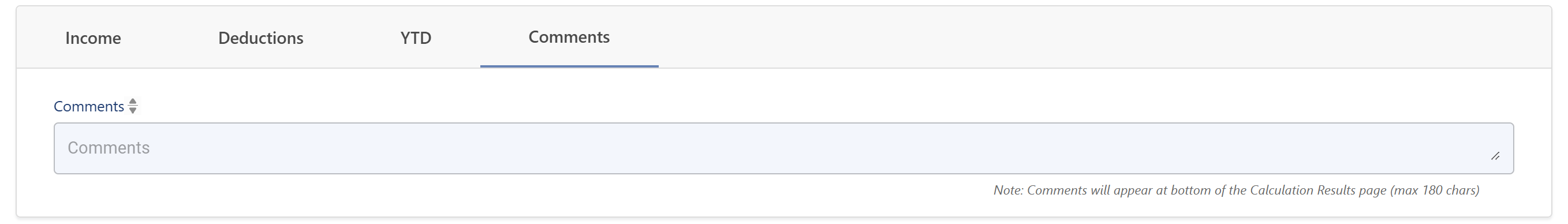Viewport: 1568px width, 224px height.
Task: Click the sort arrows icon next to Comments
Action: pos(133,106)
